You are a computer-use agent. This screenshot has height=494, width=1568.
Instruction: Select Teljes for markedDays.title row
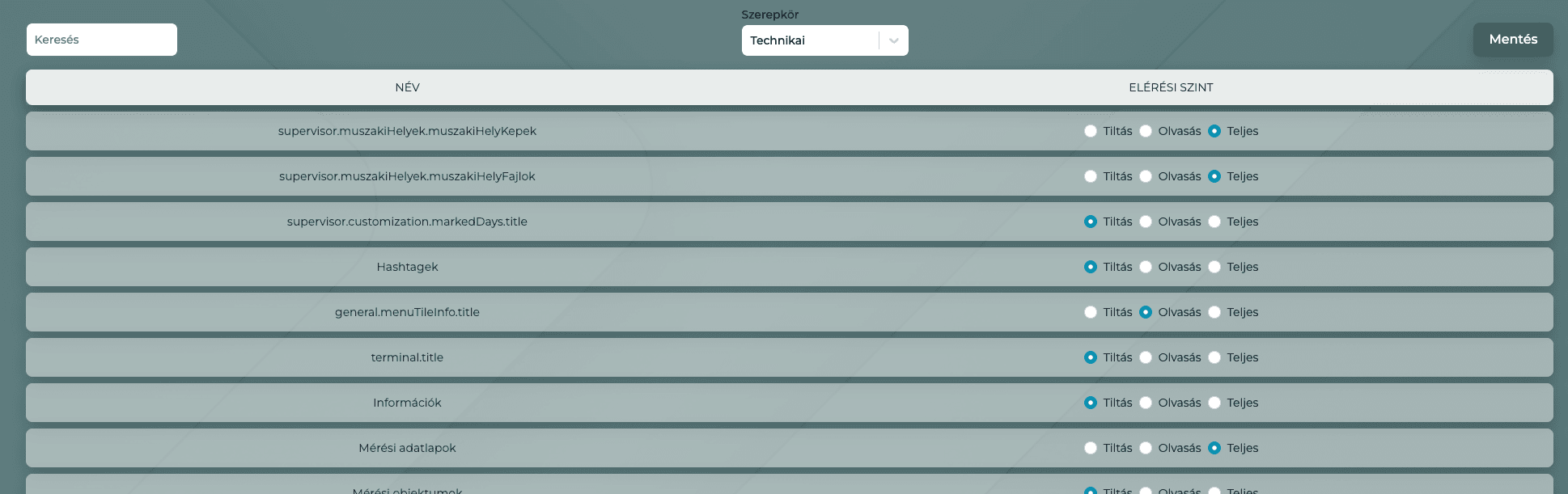[1214, 222]
